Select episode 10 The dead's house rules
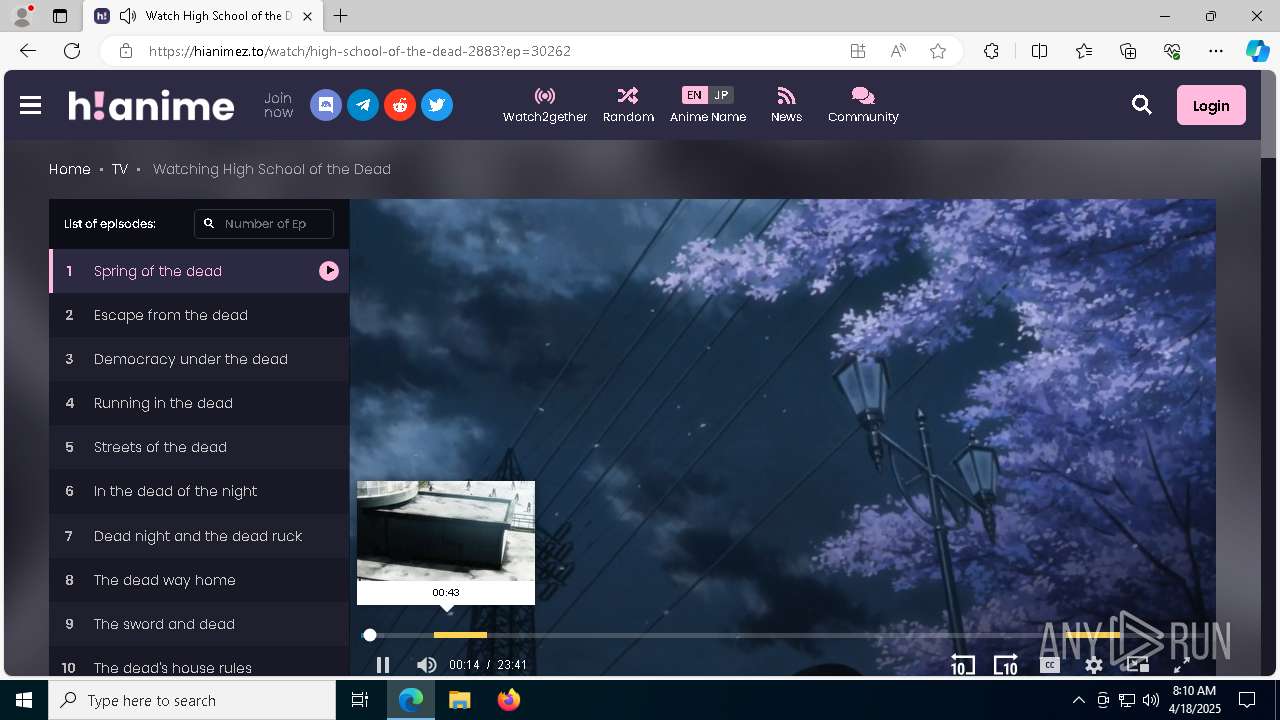1280x720 pixels. tap(199, 662)
